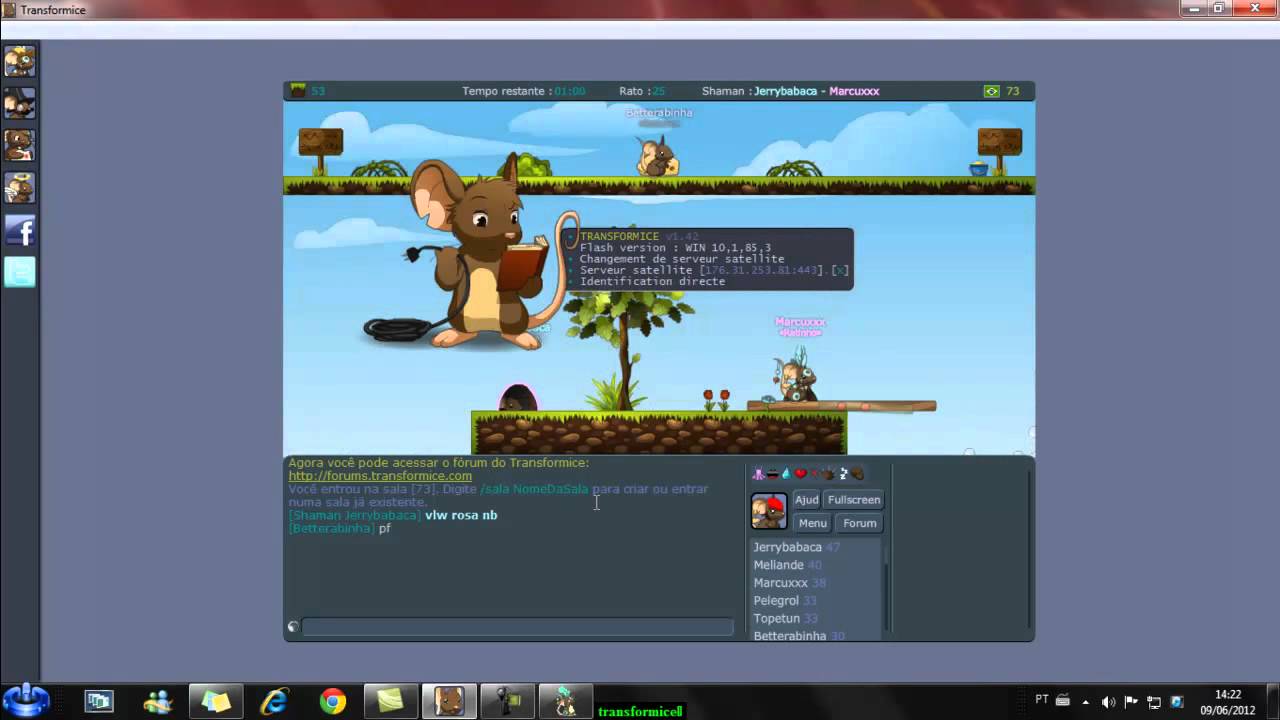Click the cheese pot under the sign
The height and width of the screenshot is (720, 1280).
point(978,168)
